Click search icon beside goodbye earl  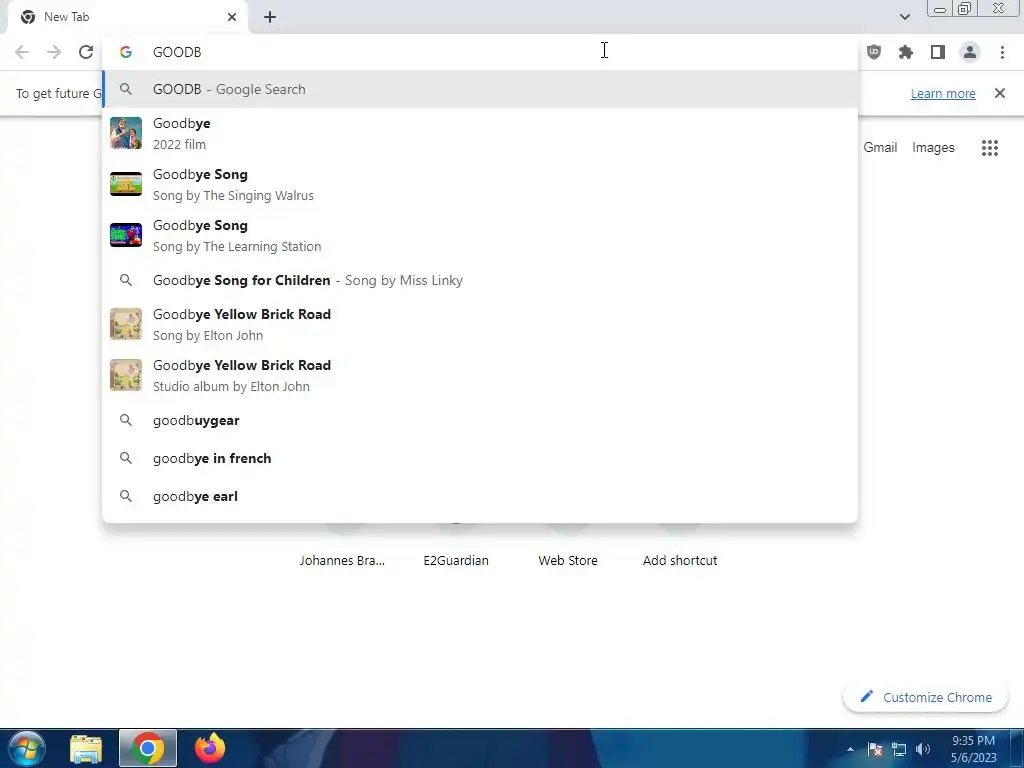(x=126, y=496)
